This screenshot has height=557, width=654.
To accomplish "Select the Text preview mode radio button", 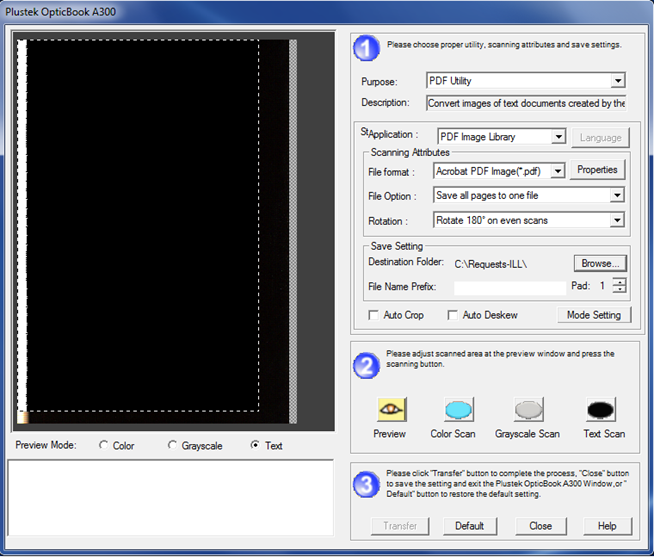I will click(254, 445).
